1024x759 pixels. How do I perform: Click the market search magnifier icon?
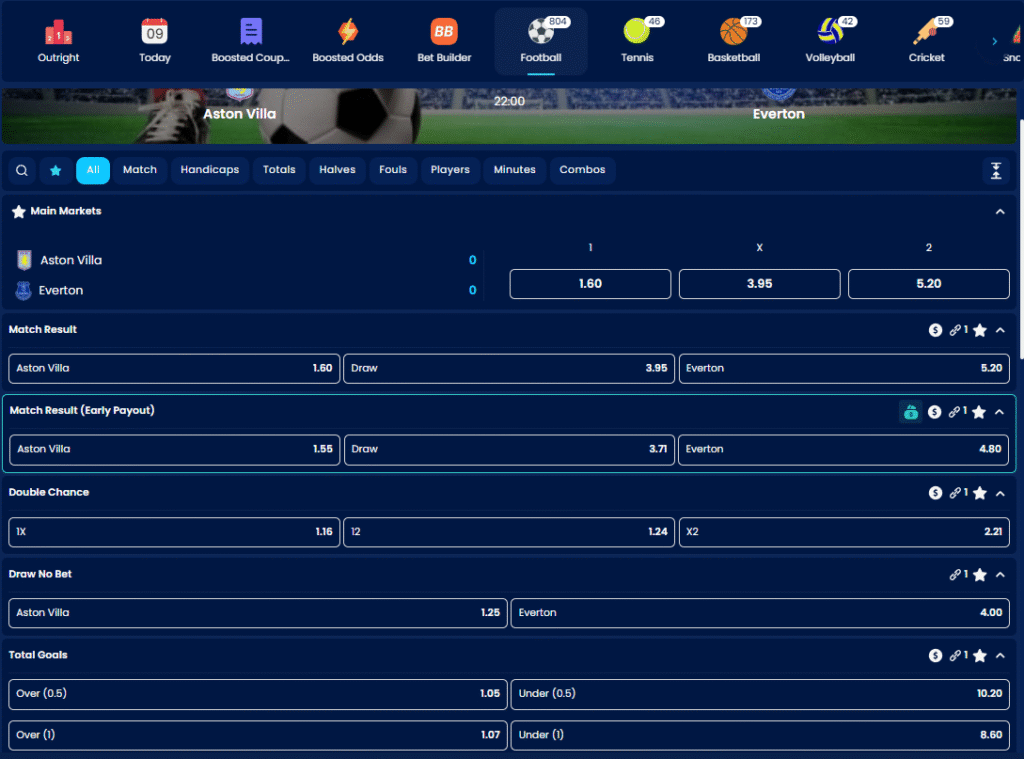(x=22, y=171)
